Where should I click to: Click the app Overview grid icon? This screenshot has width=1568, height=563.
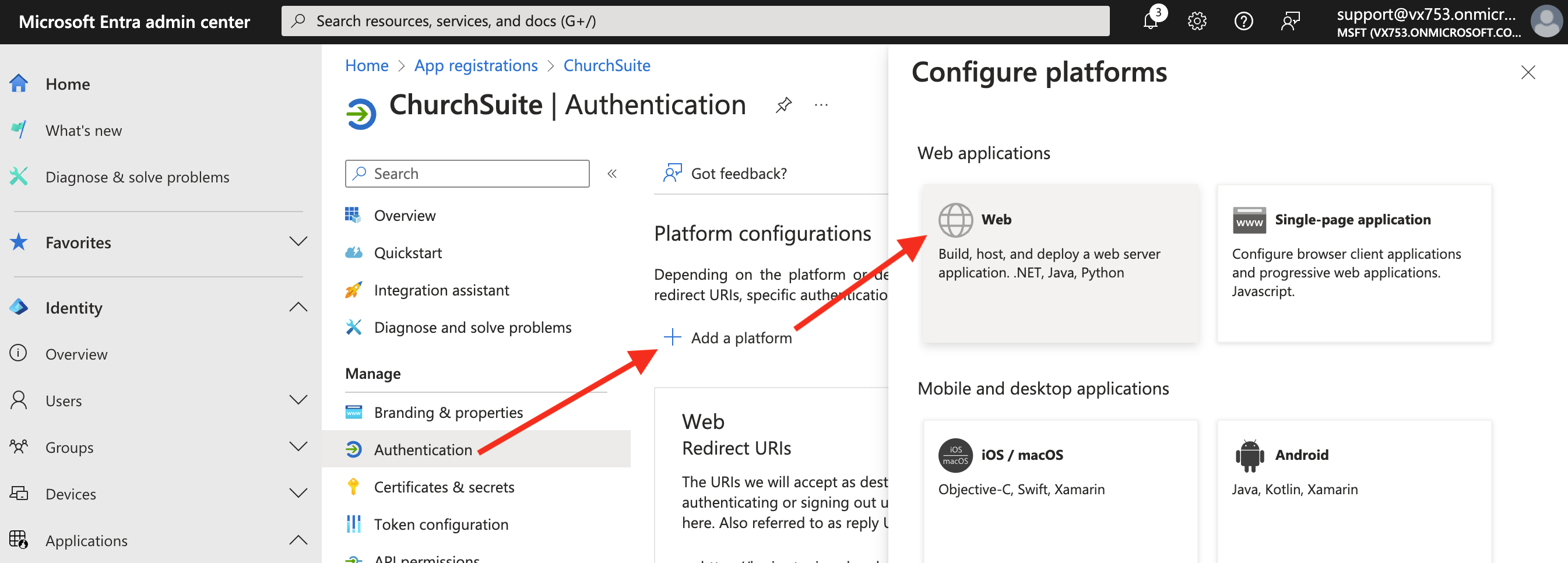(353, 215)
